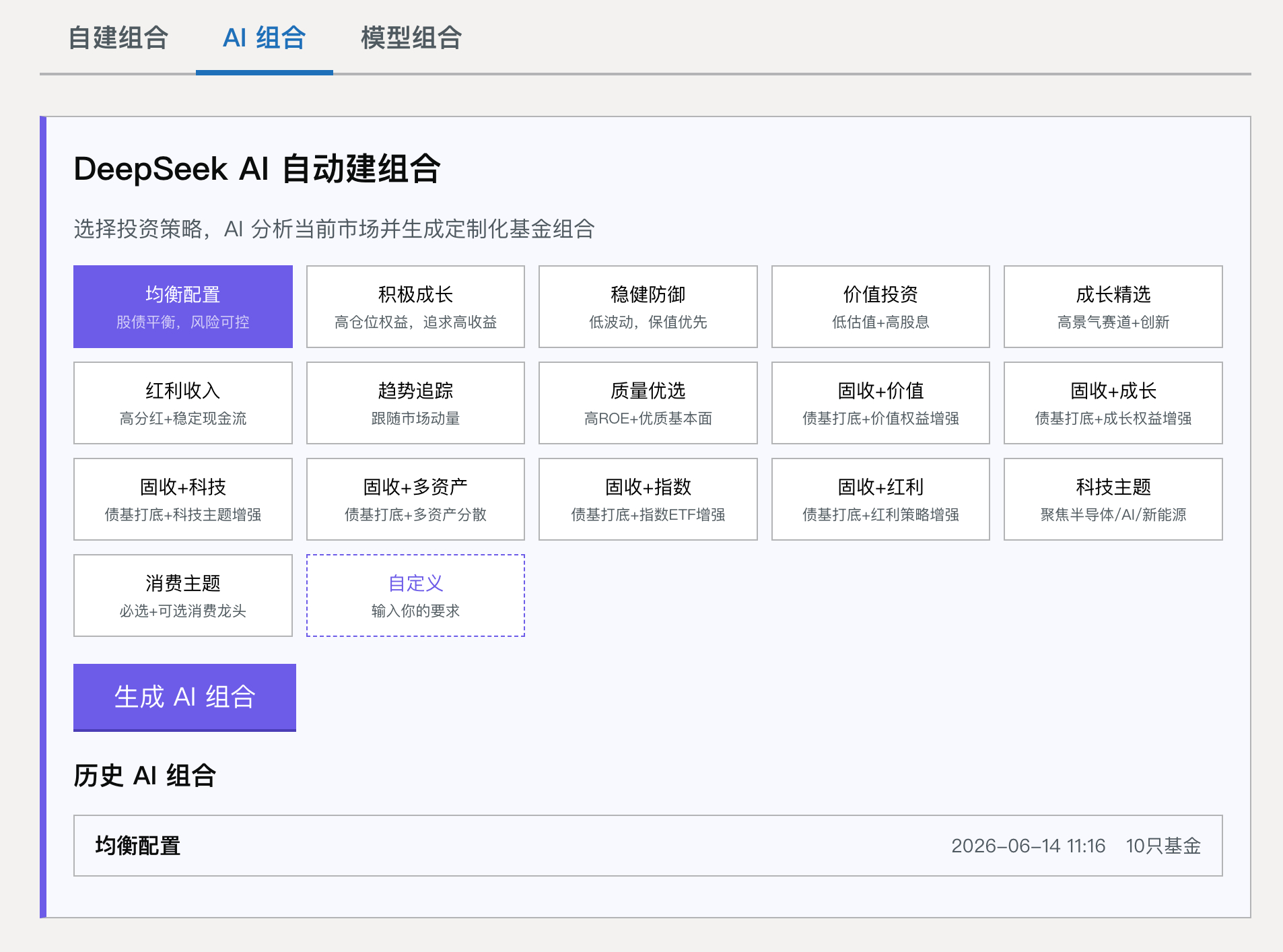This screenshot has height=952, width=1283.
Task: Choose the 固收+科技 strategy card
Action: [183, 500]
